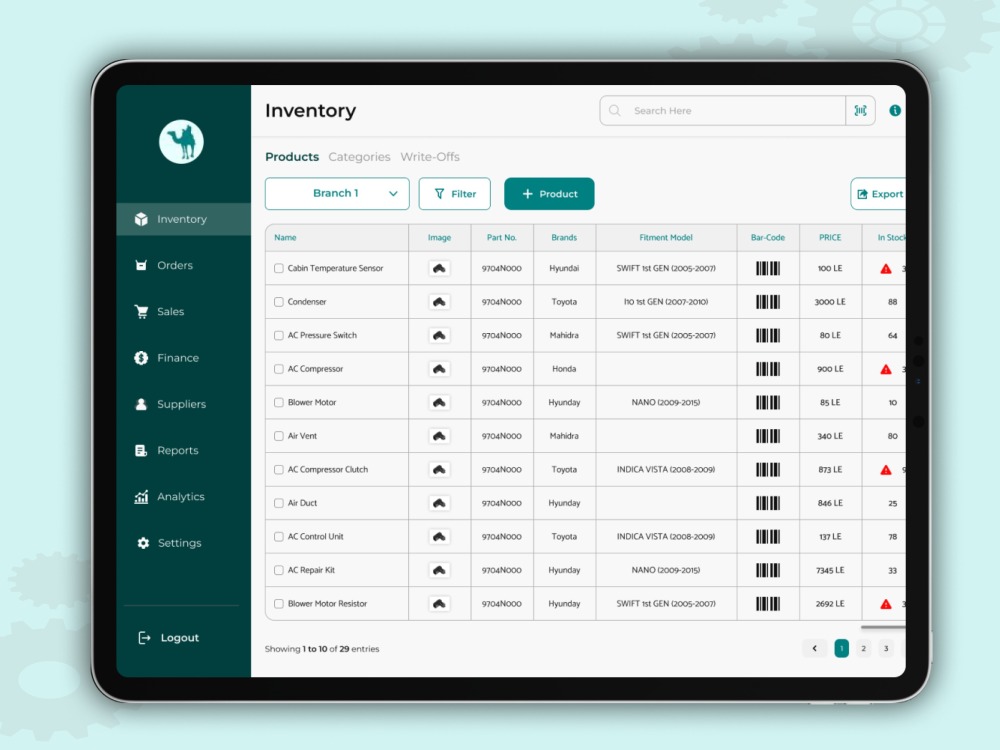
Task: Select the Blower Motor checkbox
Action: [279, 402]
